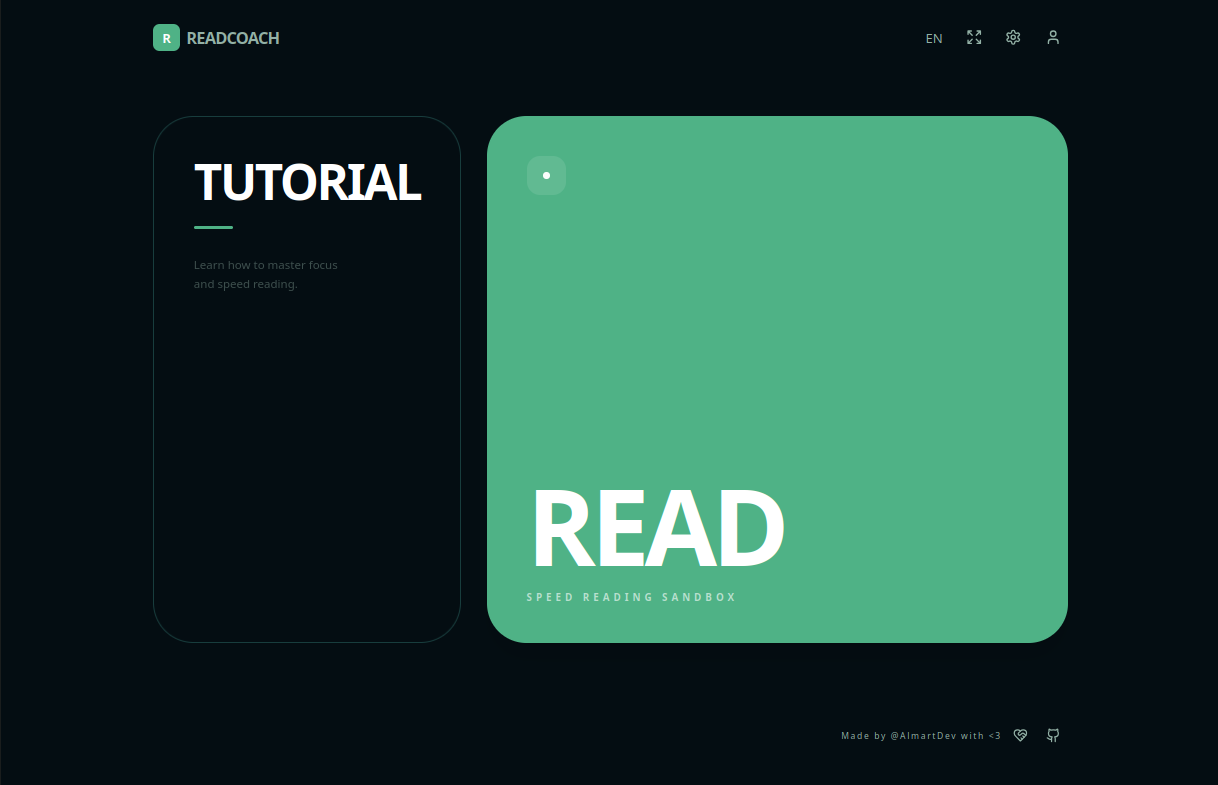
Task: Click the green underline beneath TUTORIAL
Action: tap(213, 228)
